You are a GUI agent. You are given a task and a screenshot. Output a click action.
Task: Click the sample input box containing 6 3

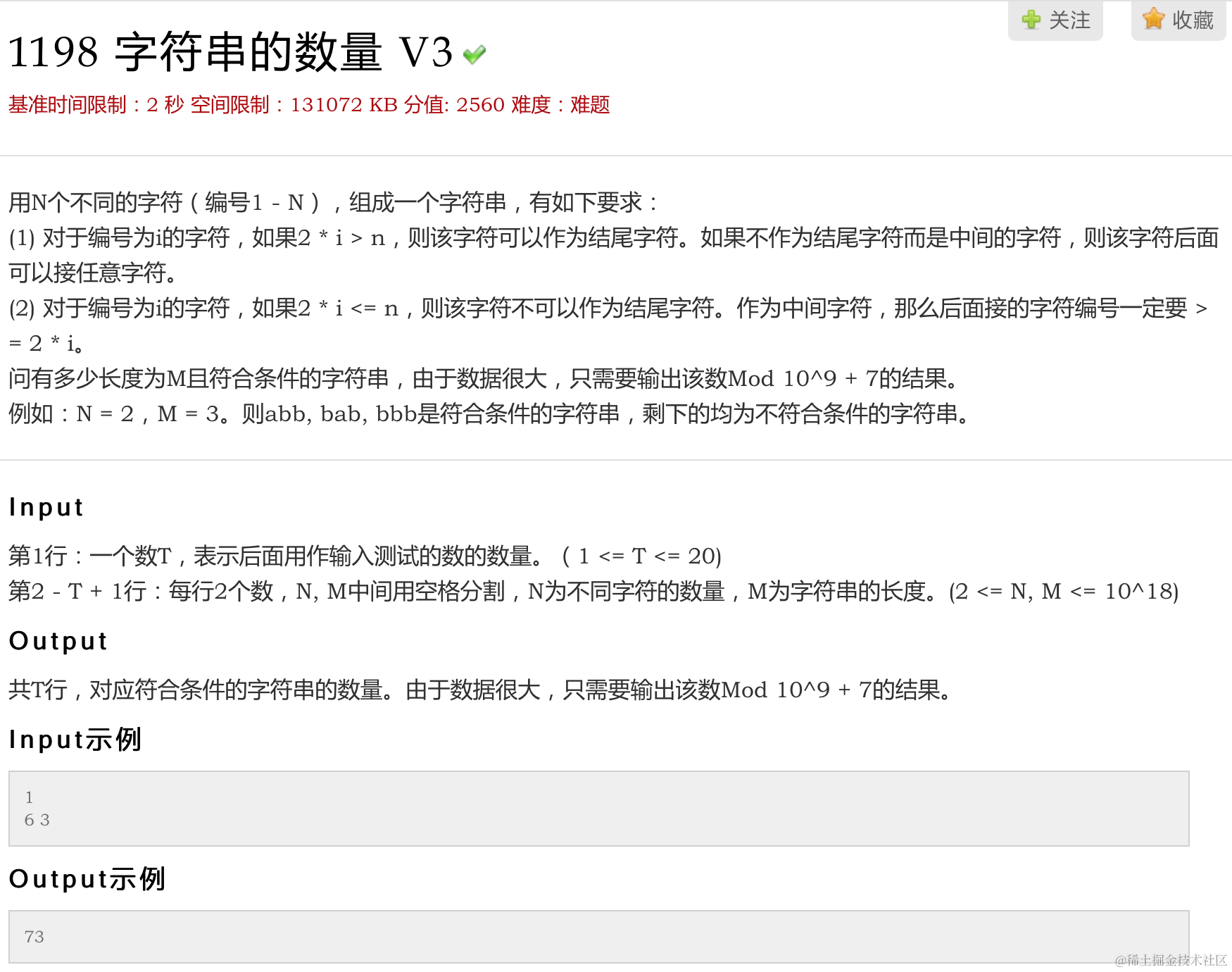(599, 809)
